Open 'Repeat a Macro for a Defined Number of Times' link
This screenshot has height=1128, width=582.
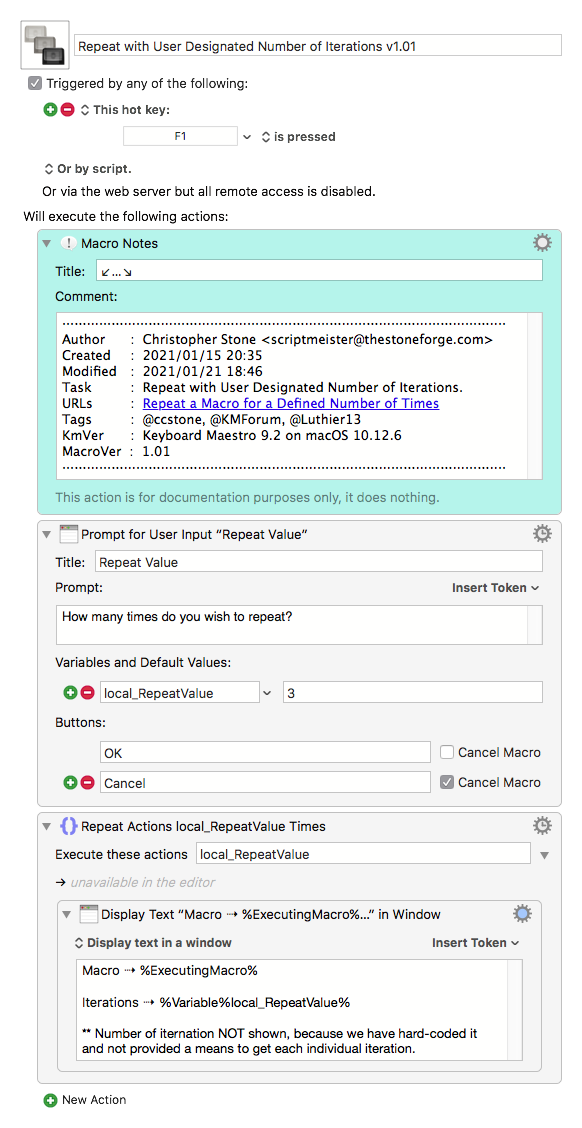(291, 404)
